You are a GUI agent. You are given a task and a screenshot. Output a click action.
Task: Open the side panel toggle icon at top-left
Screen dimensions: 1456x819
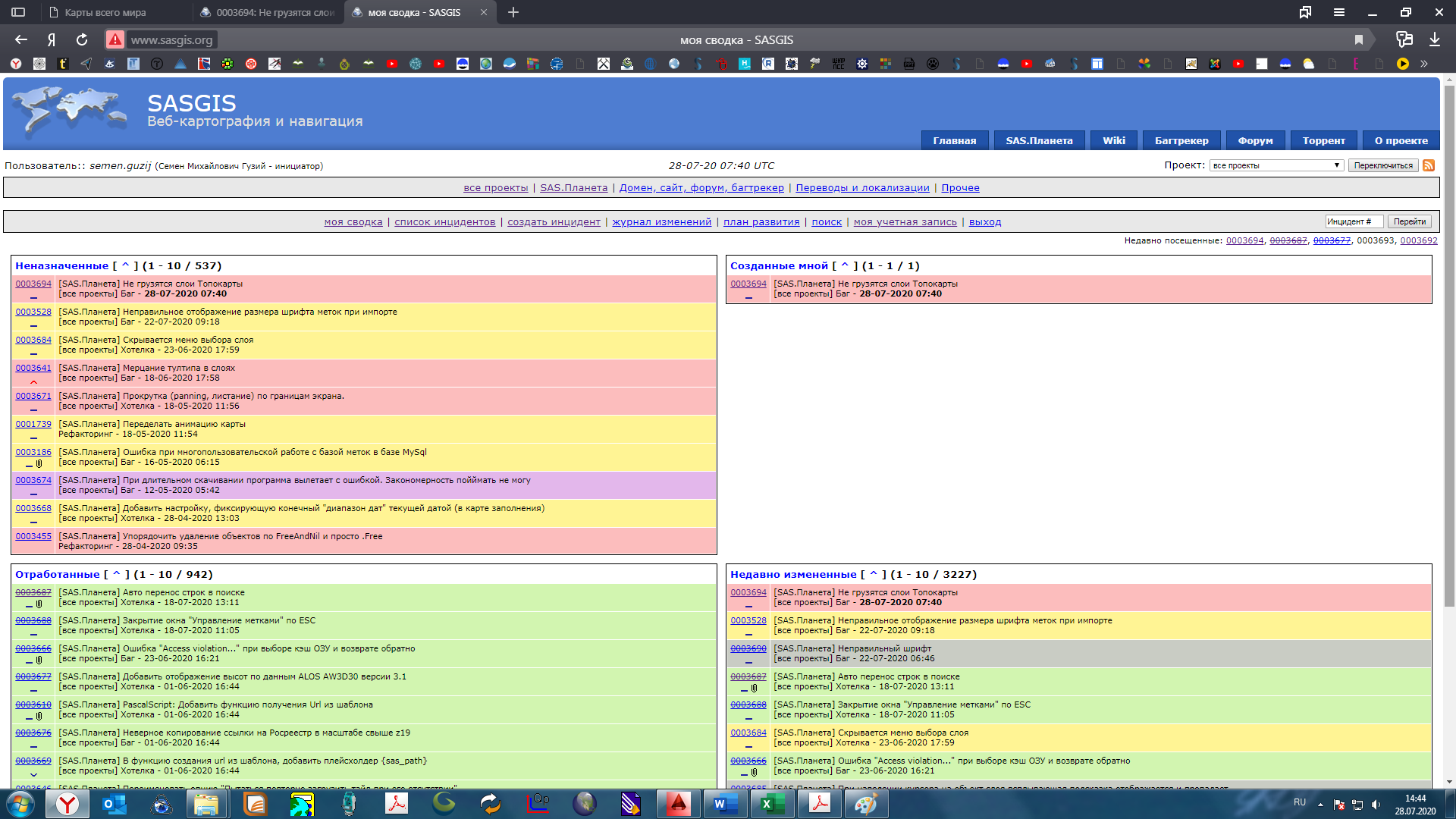click(x=18, y=12)
